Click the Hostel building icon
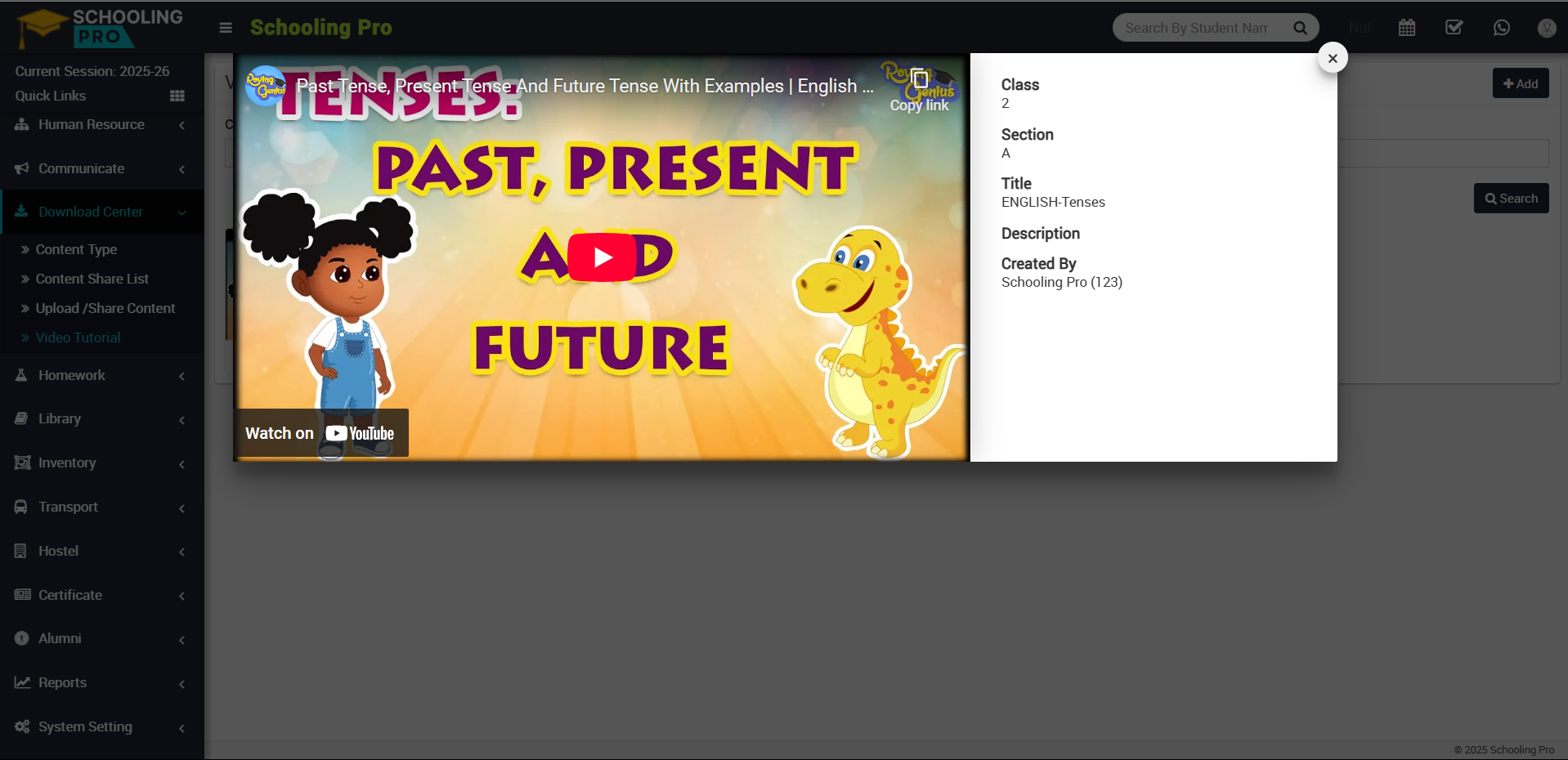The height and width of the screenshot is (760, 1568). (21, 551)
